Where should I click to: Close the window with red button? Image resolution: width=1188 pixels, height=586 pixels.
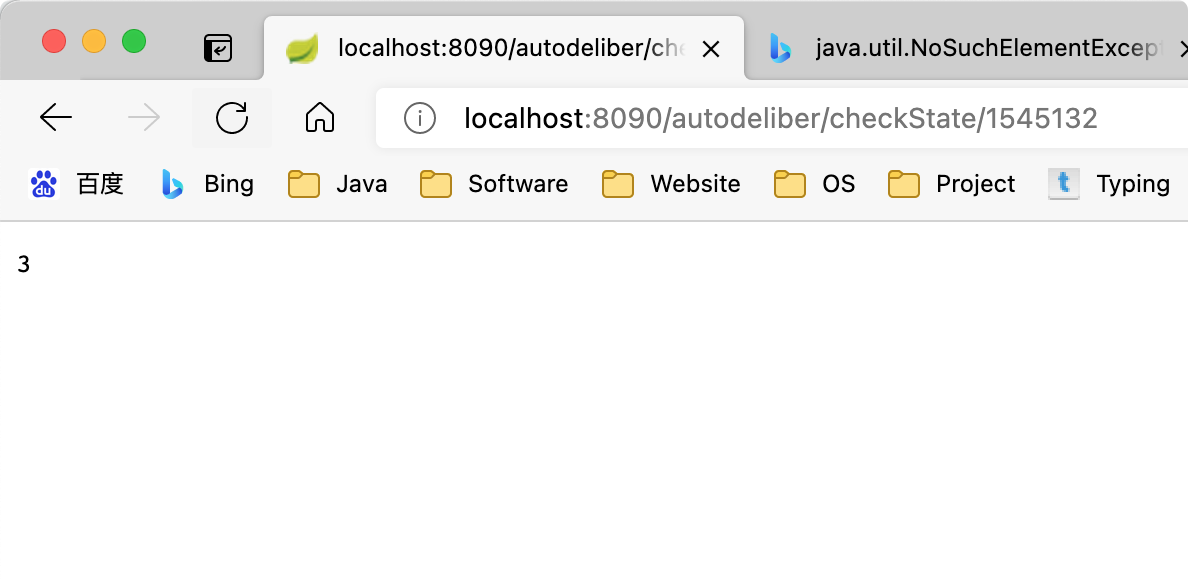(x=54, y=41)
